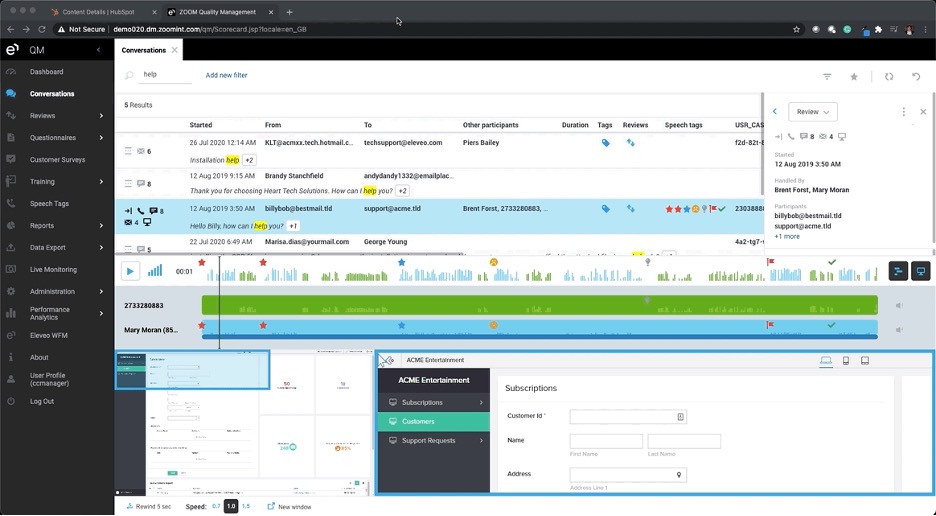This screenshot has height=516, width=936.
Task: Click the lightbulb marker on the waveform
Action: coord(648,262)
